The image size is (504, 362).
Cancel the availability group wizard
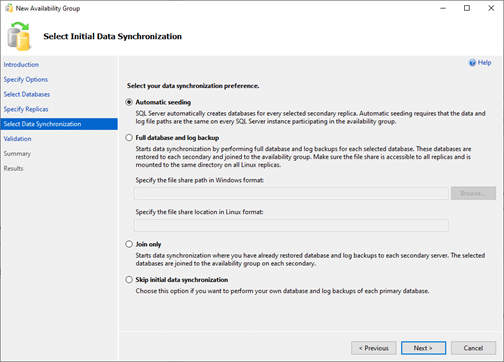(x=473, y=348)
